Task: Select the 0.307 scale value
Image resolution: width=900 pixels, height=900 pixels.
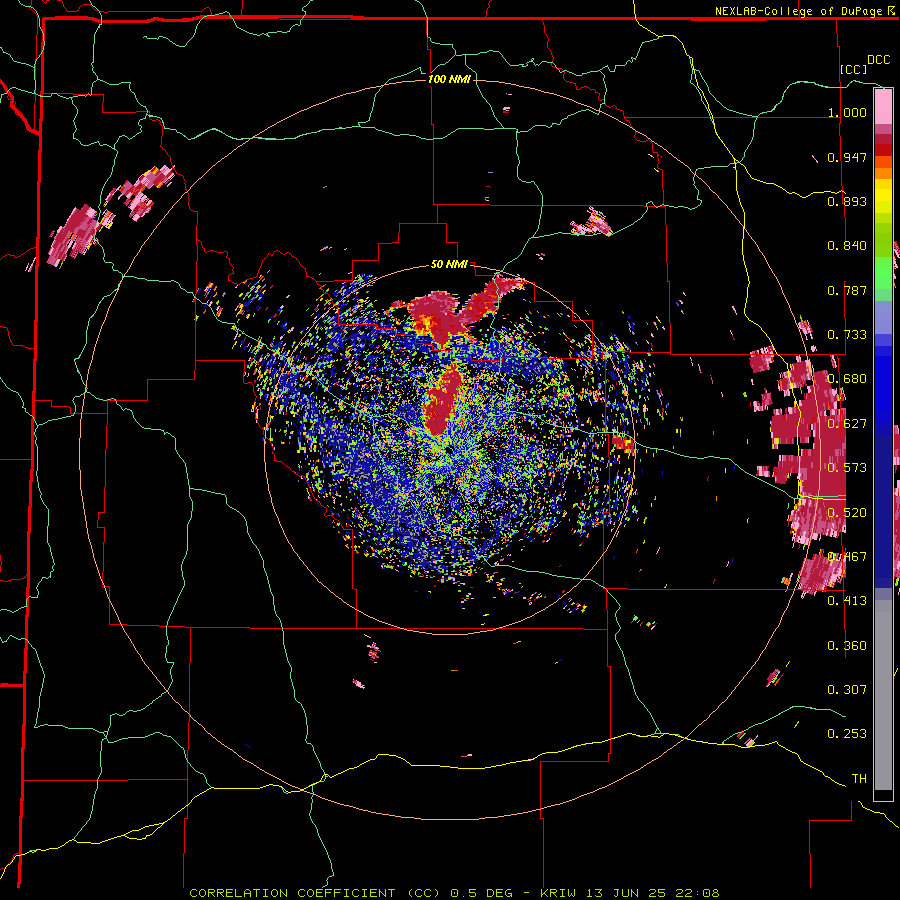Action: pyautogui.click(x=847, y=690)
